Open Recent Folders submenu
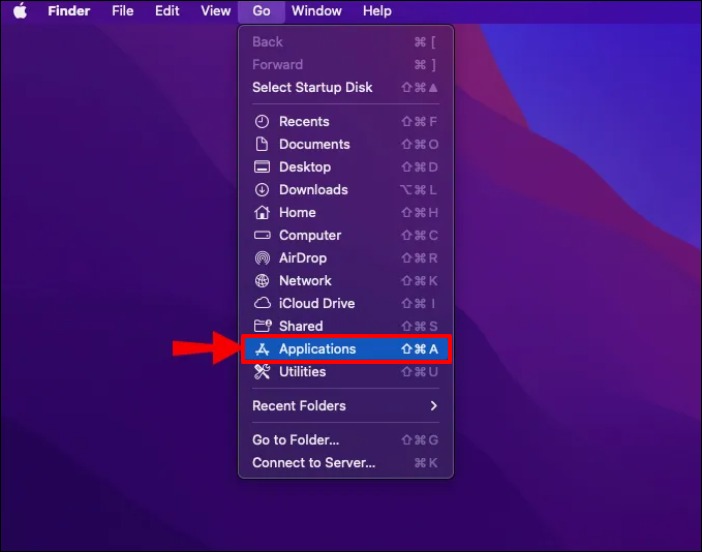This screenshot has height=552, width=702. tap(346, 406)
